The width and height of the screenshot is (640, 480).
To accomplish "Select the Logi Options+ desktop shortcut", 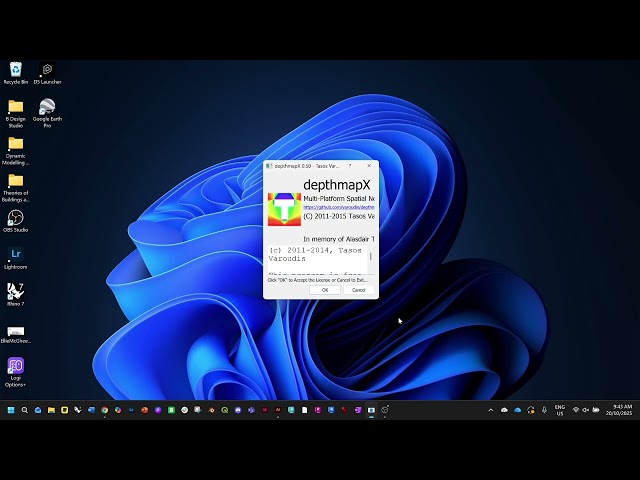I will tap(16, 372).
